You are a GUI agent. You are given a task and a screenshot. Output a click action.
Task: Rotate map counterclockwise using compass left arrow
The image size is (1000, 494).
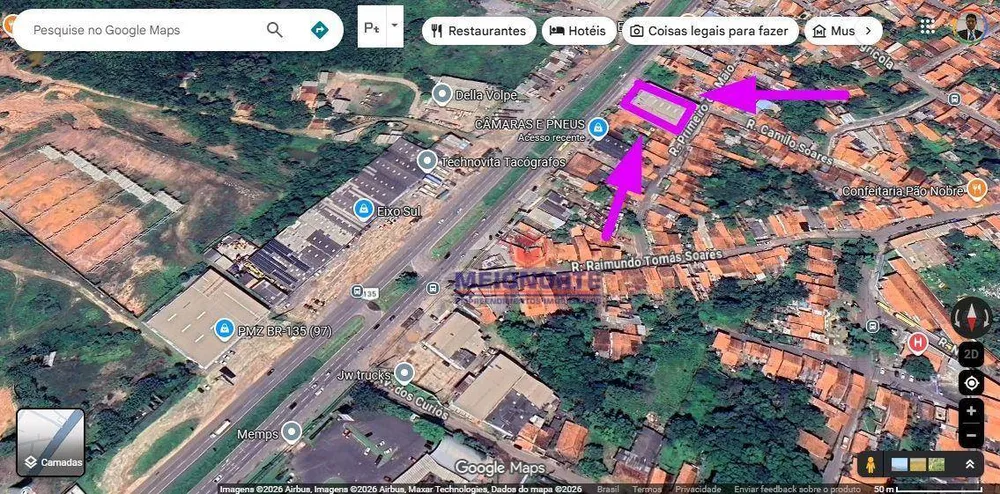[x=957, y=319]
